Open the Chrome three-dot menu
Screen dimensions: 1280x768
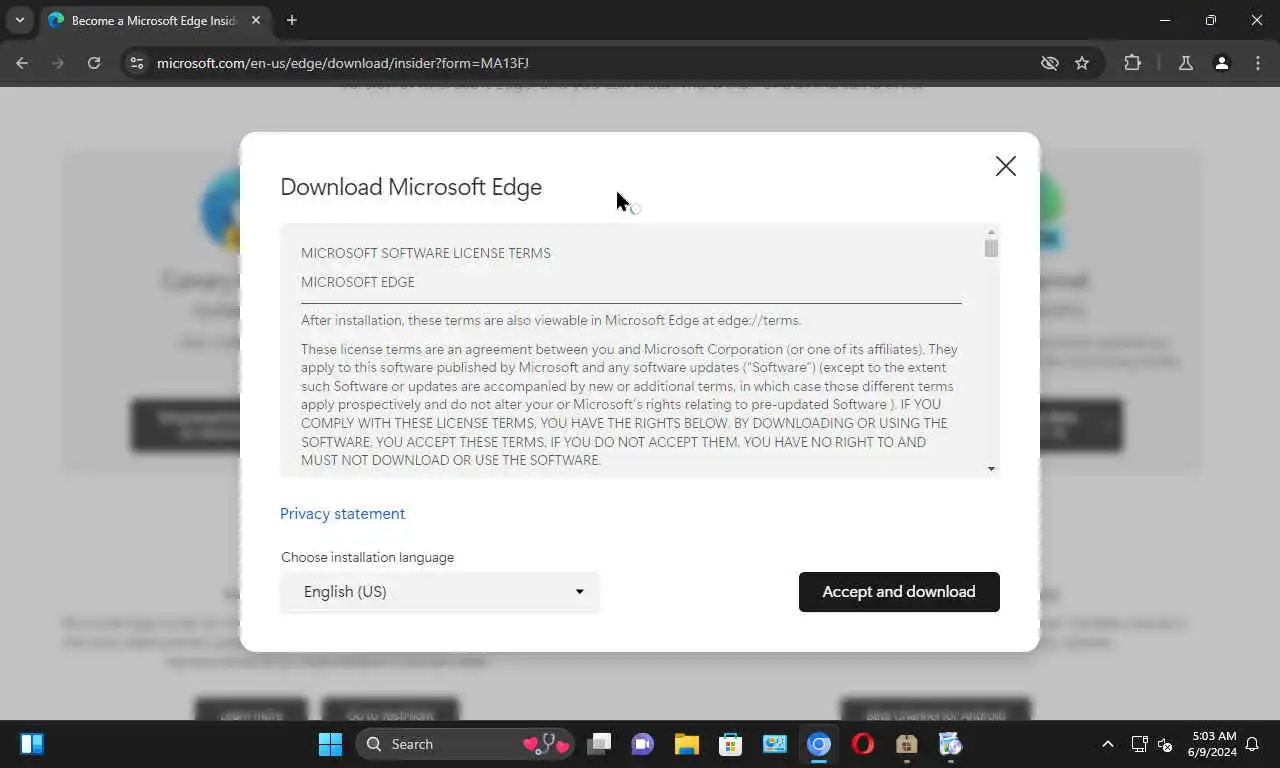[x=1258, y=63]
